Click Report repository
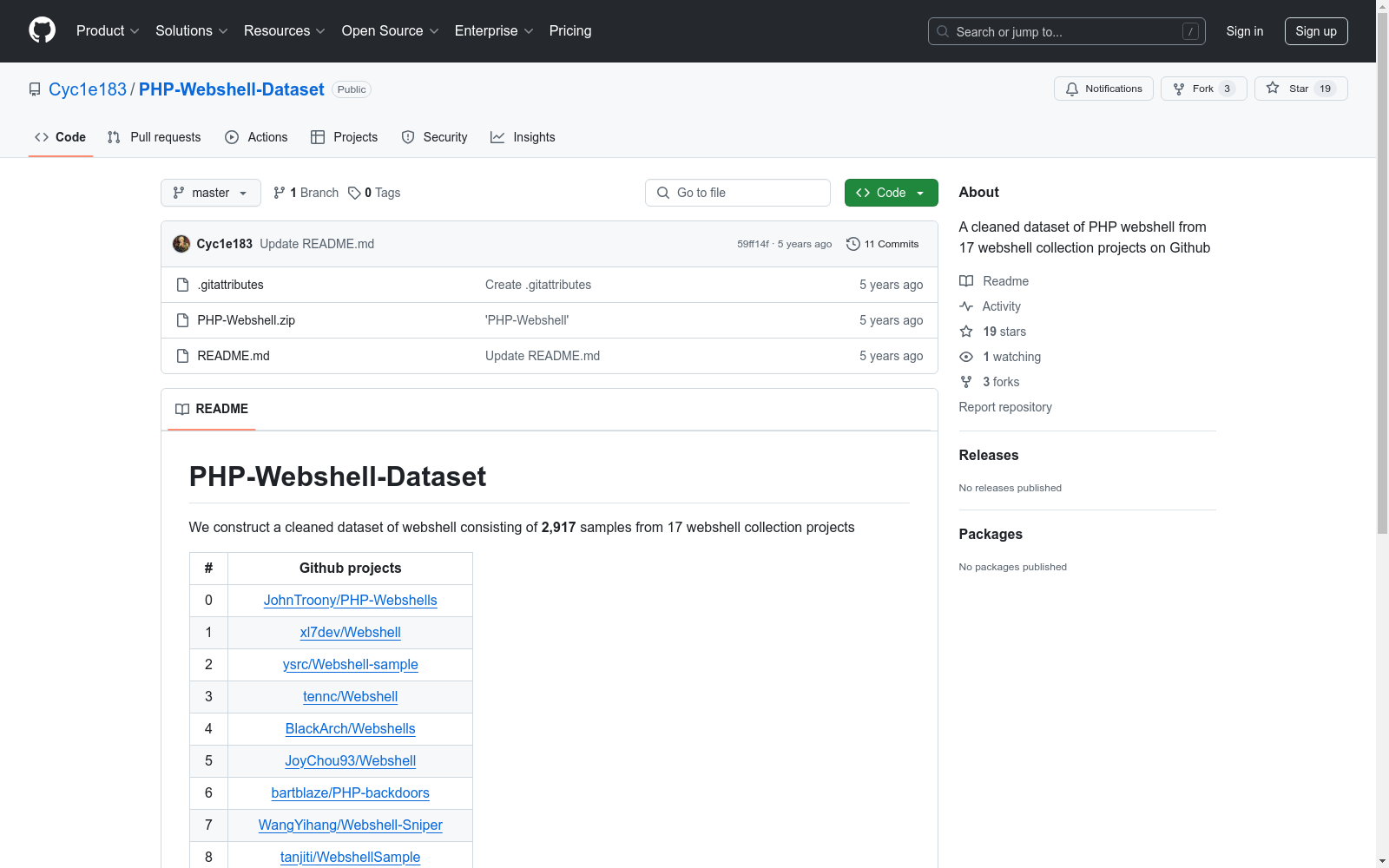The width and height of the screenshot is (1389, 868). click(1005, 407)
